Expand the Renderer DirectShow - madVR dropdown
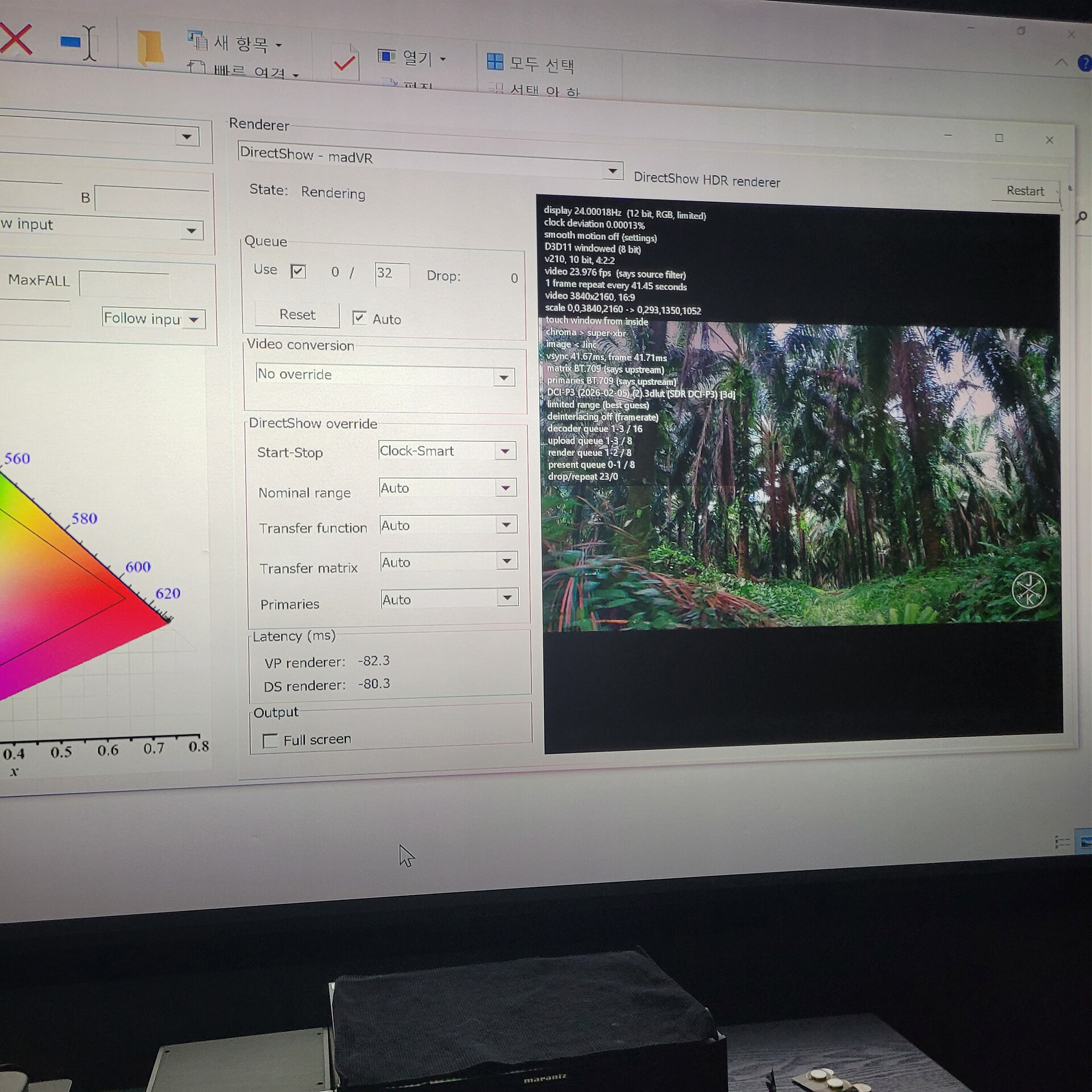The height and width of the screenshot is (1092, 1092). (613, 171)
